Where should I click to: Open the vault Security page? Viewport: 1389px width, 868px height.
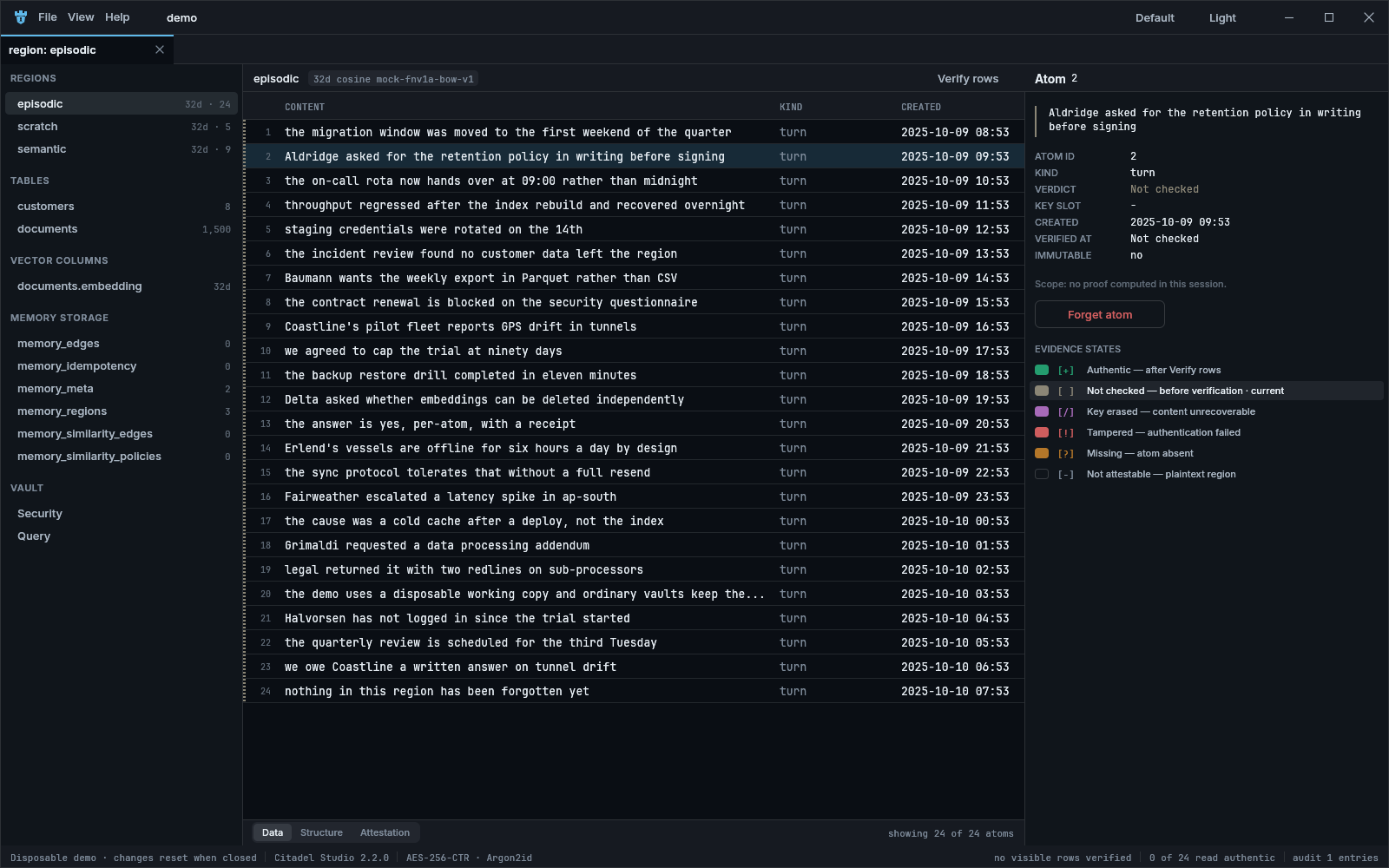tap(122, 513)
